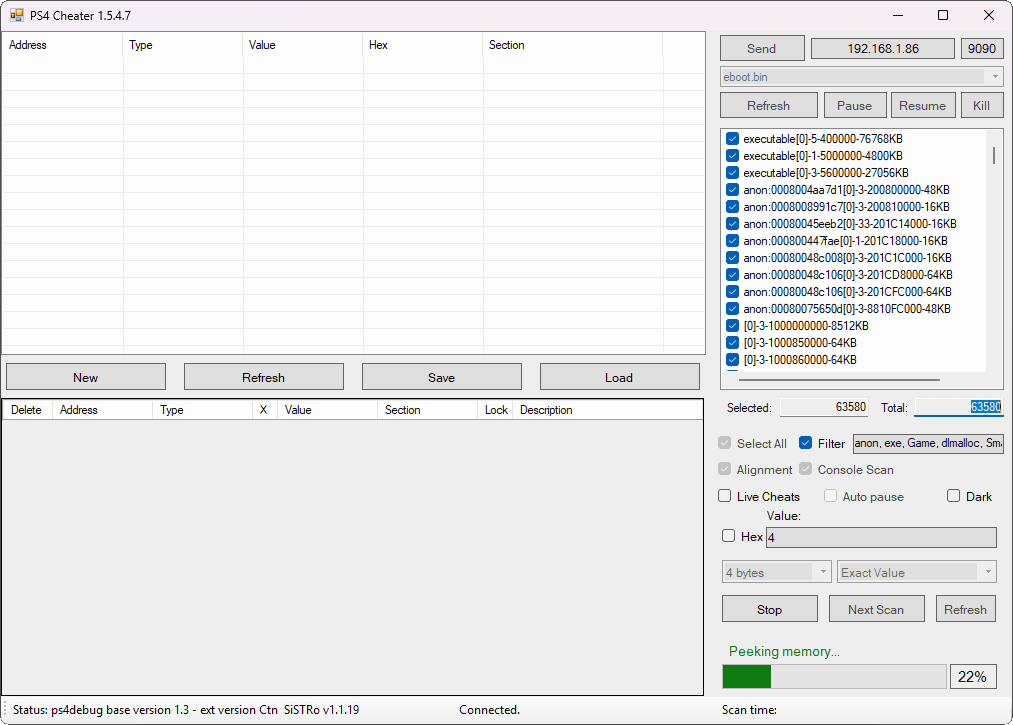Tick the Hex checkbox
Viewport: 1013px width, 725px height.
point(729,536)
